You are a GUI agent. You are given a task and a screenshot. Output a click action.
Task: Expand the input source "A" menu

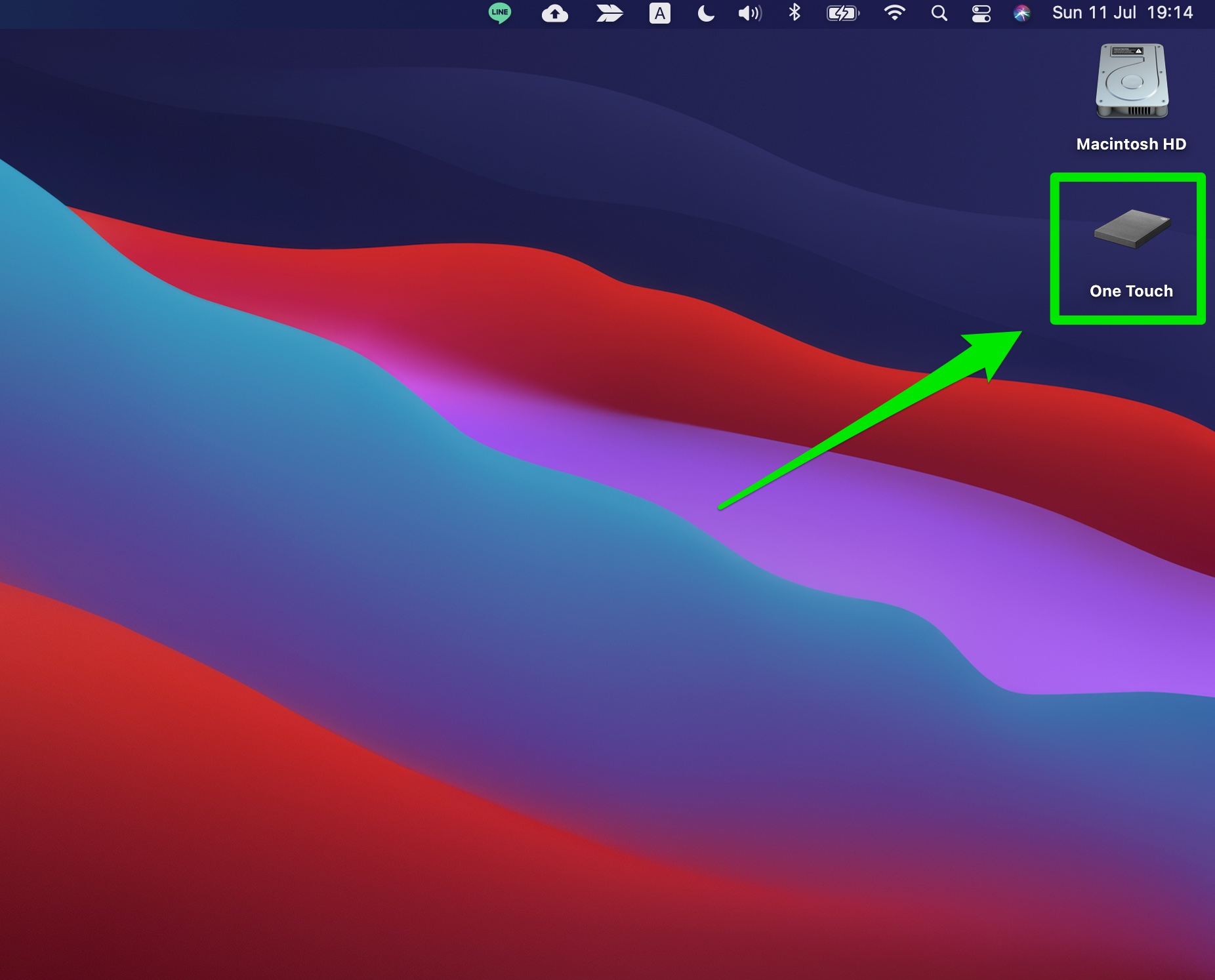click(659, 13)
